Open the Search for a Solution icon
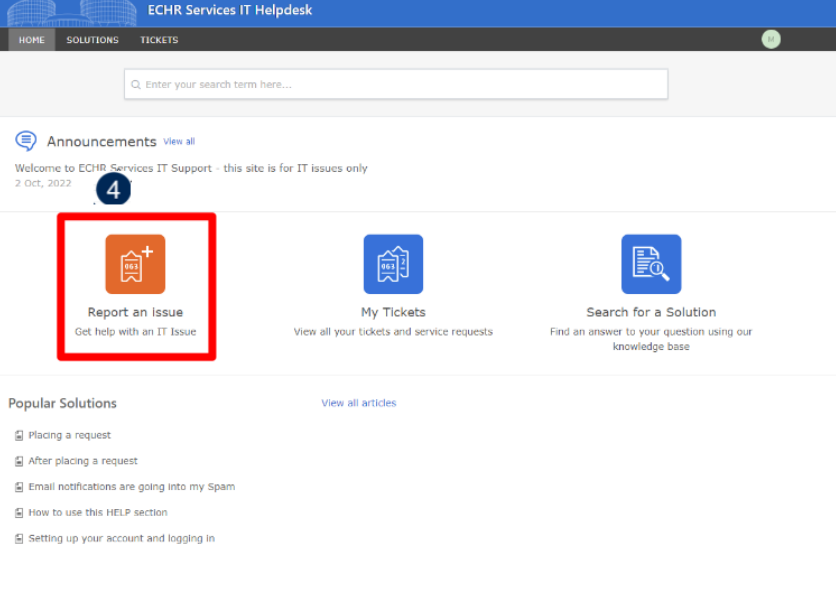 (x=651, y=264)
